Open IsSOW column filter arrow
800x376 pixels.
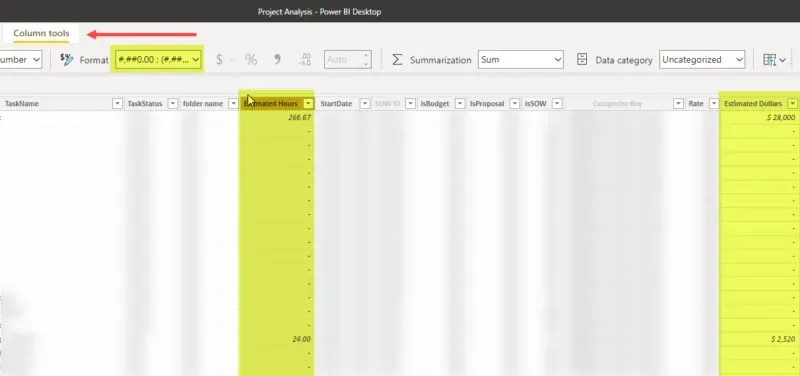point(557,104)
